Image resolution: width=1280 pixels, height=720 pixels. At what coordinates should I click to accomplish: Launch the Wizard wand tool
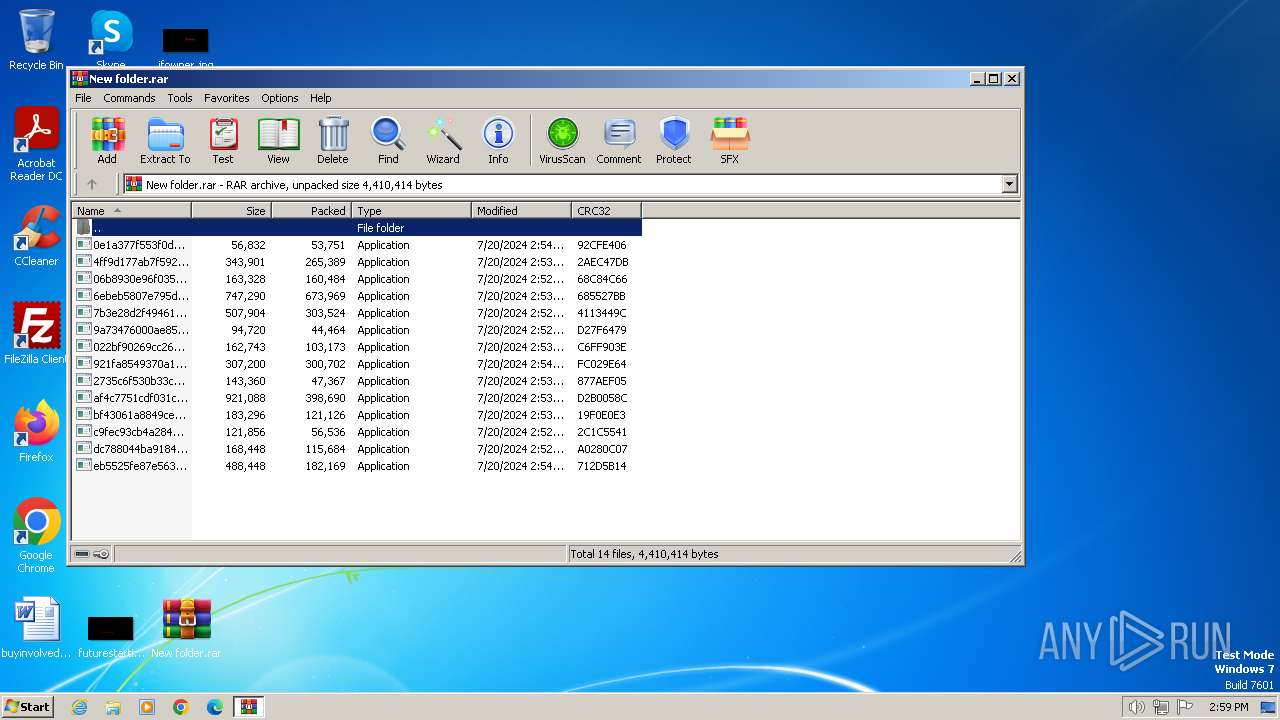[x=443, y=140]
